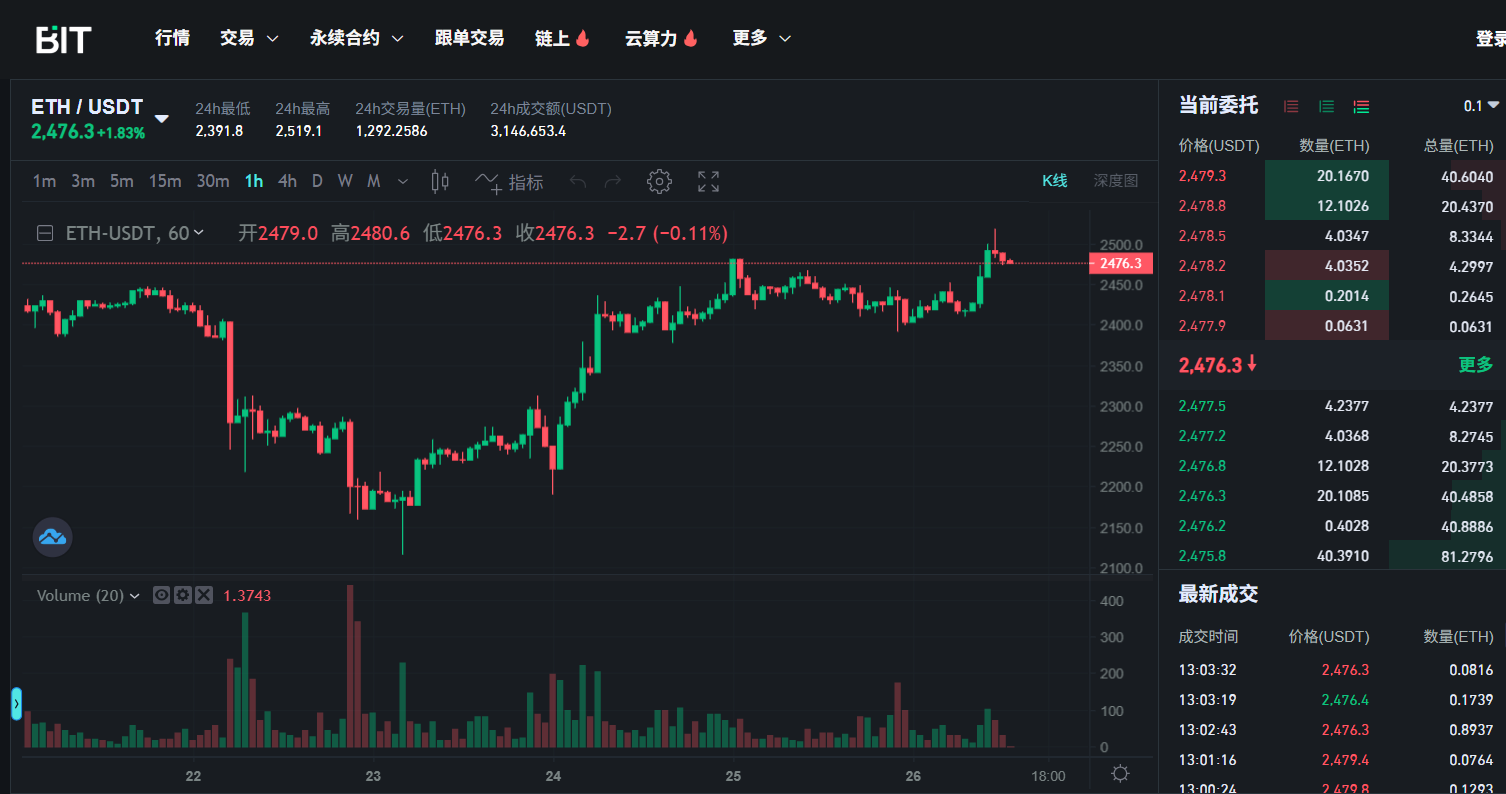Open Volume indicator settings gear
Screen dimensions: 1506x794
point(182,595)
